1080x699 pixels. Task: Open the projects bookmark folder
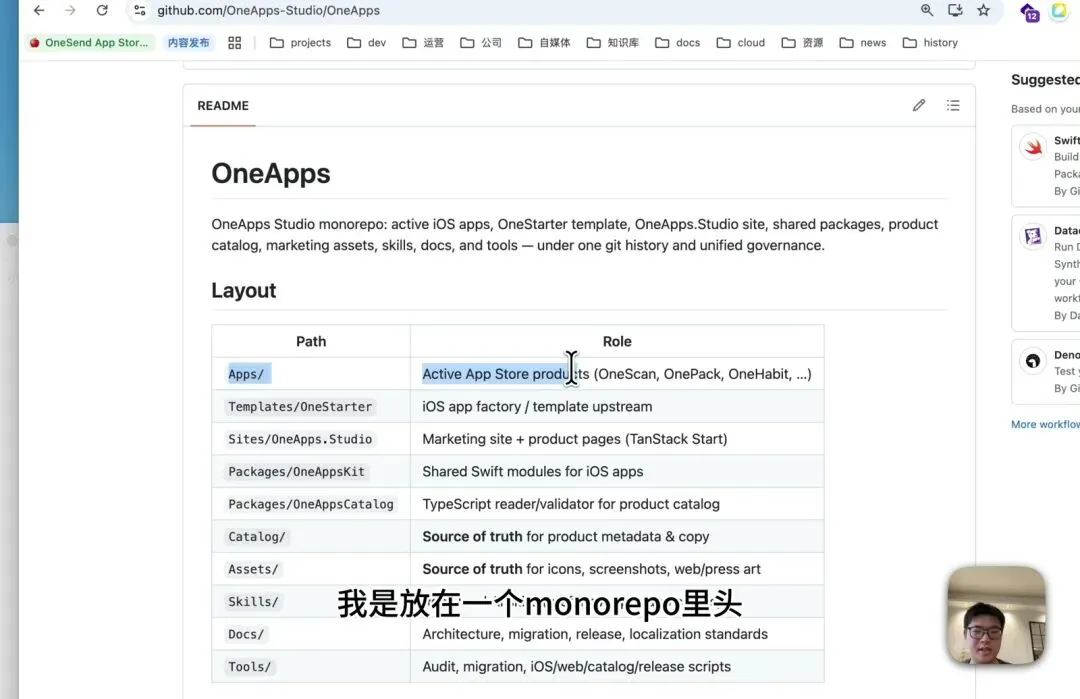coord(300,43)
